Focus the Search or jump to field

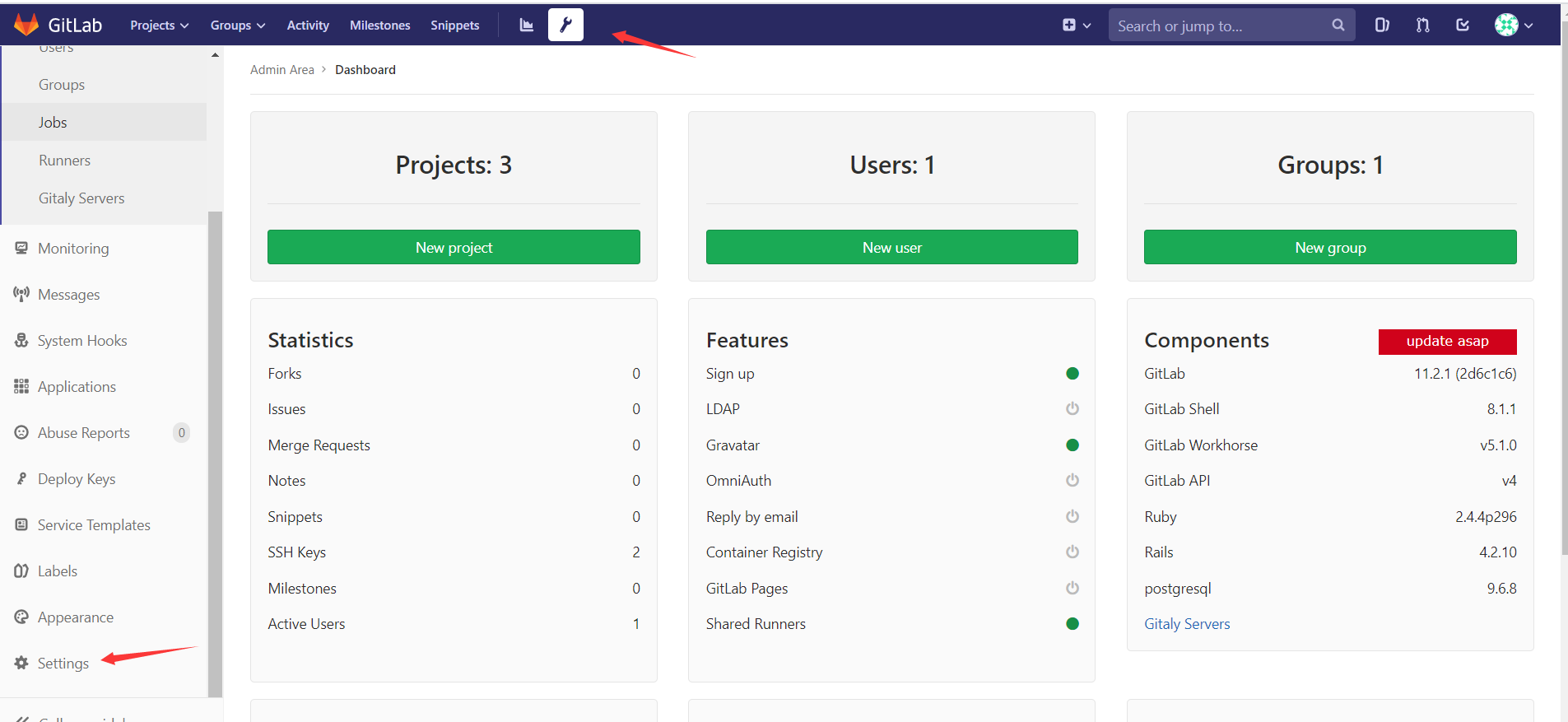pyautogui.click(x=1231, y=26)
